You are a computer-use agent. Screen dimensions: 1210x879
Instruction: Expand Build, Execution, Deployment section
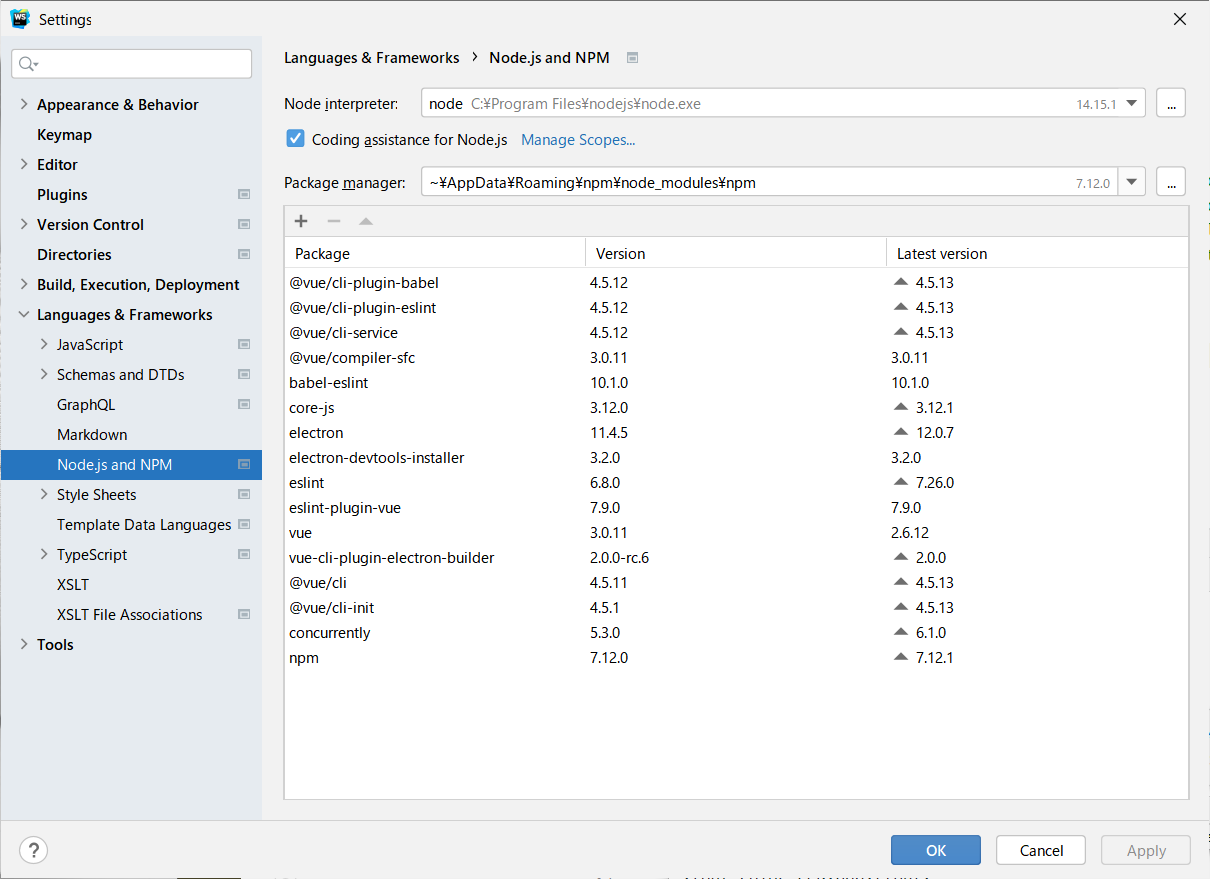click(24, 285)
